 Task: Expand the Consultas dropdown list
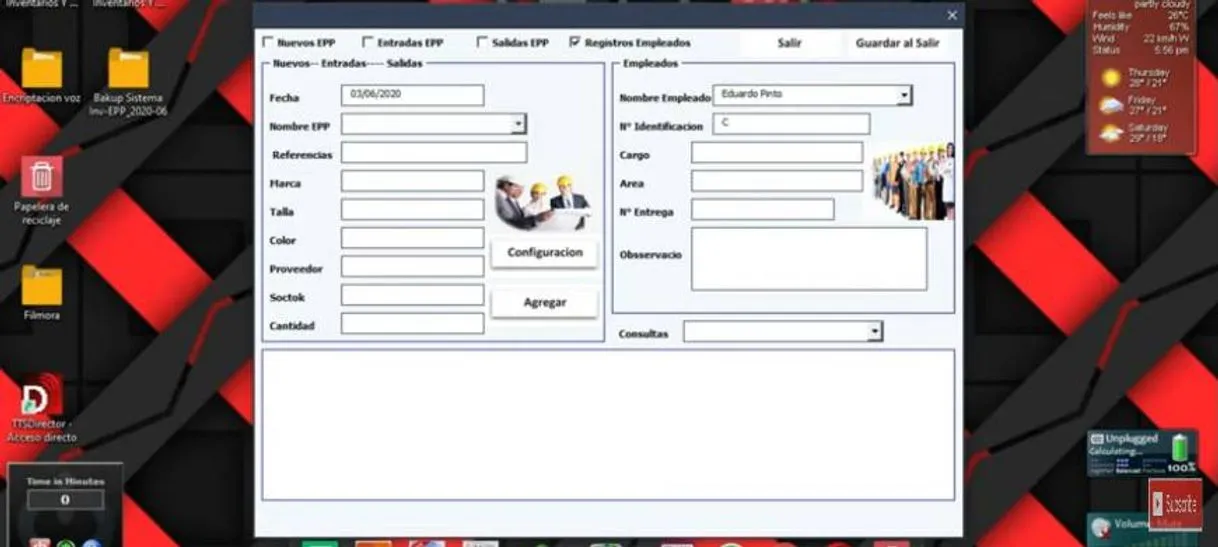click(x=783, y=332)
